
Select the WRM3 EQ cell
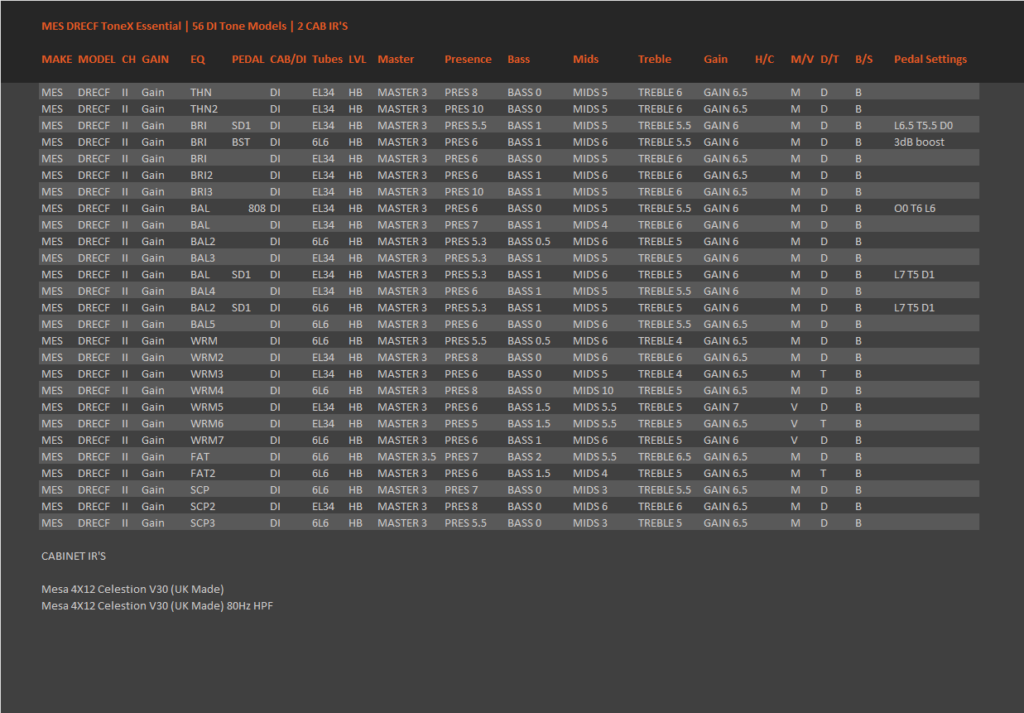pyautogui.click(x=206, y=374)
